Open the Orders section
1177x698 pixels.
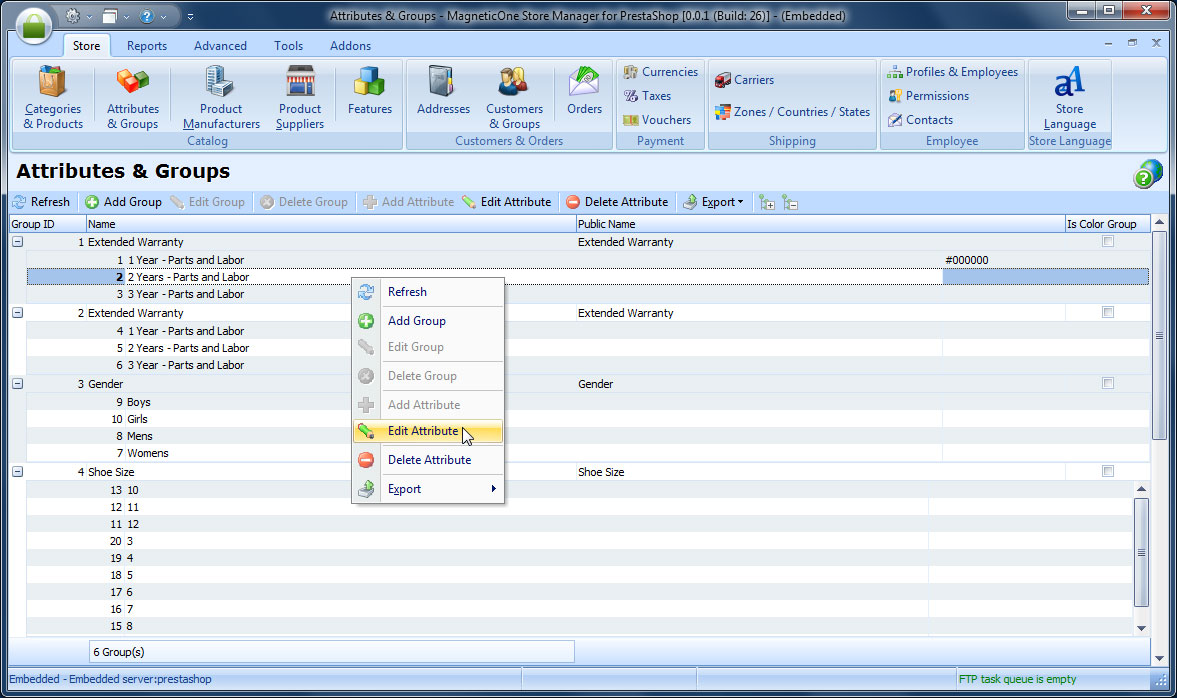click(x=584, y=92)
